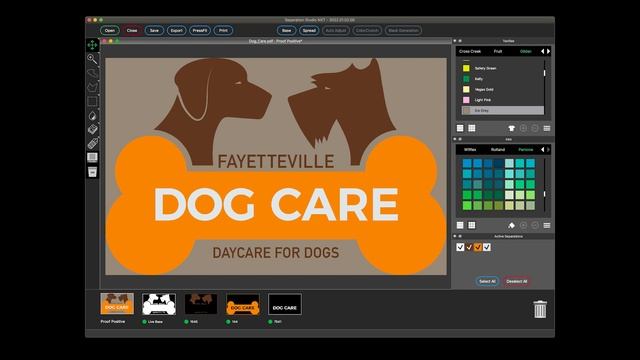Switch to the Cross Creek textile tab
The height and width of the screenshot is (360, 640).
coord(470,51)
